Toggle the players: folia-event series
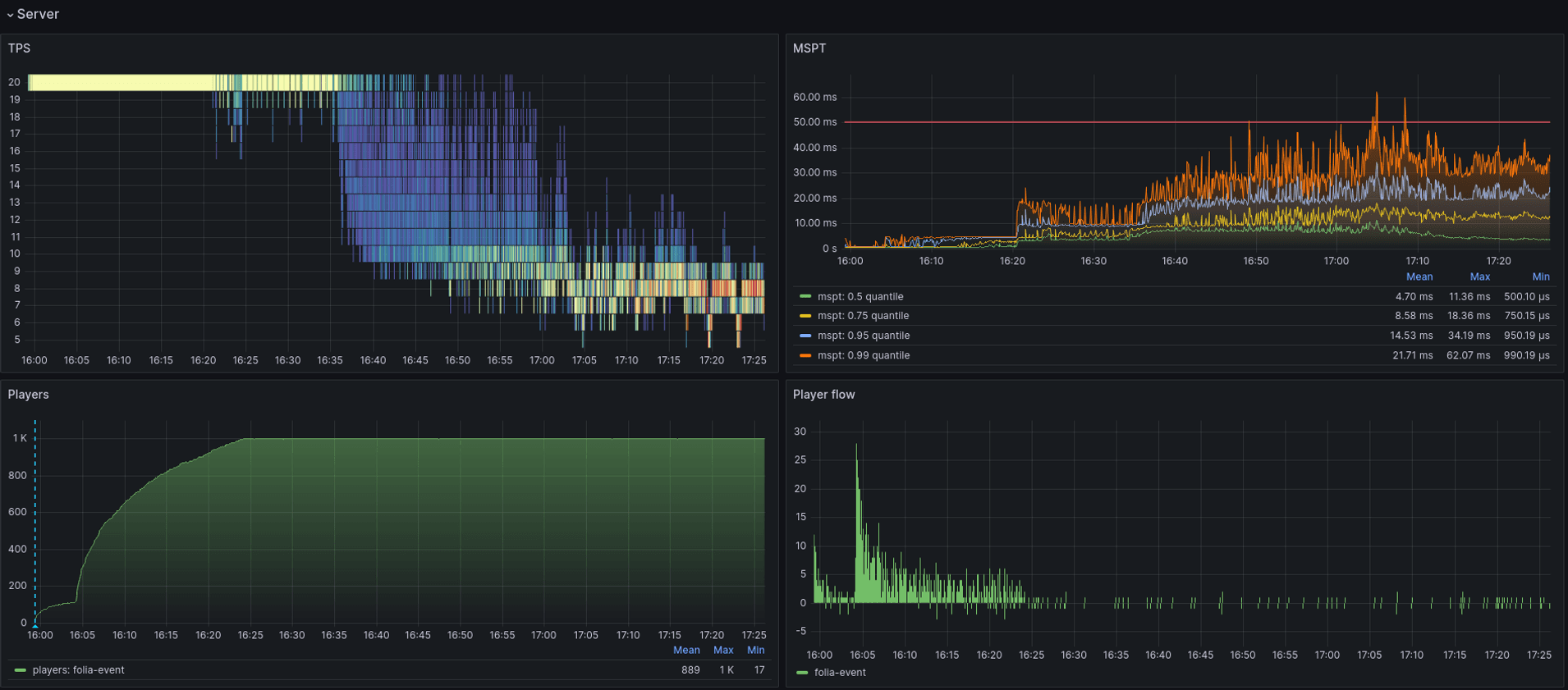Viewport: 1568px width, 690px height. coord(78,670)
